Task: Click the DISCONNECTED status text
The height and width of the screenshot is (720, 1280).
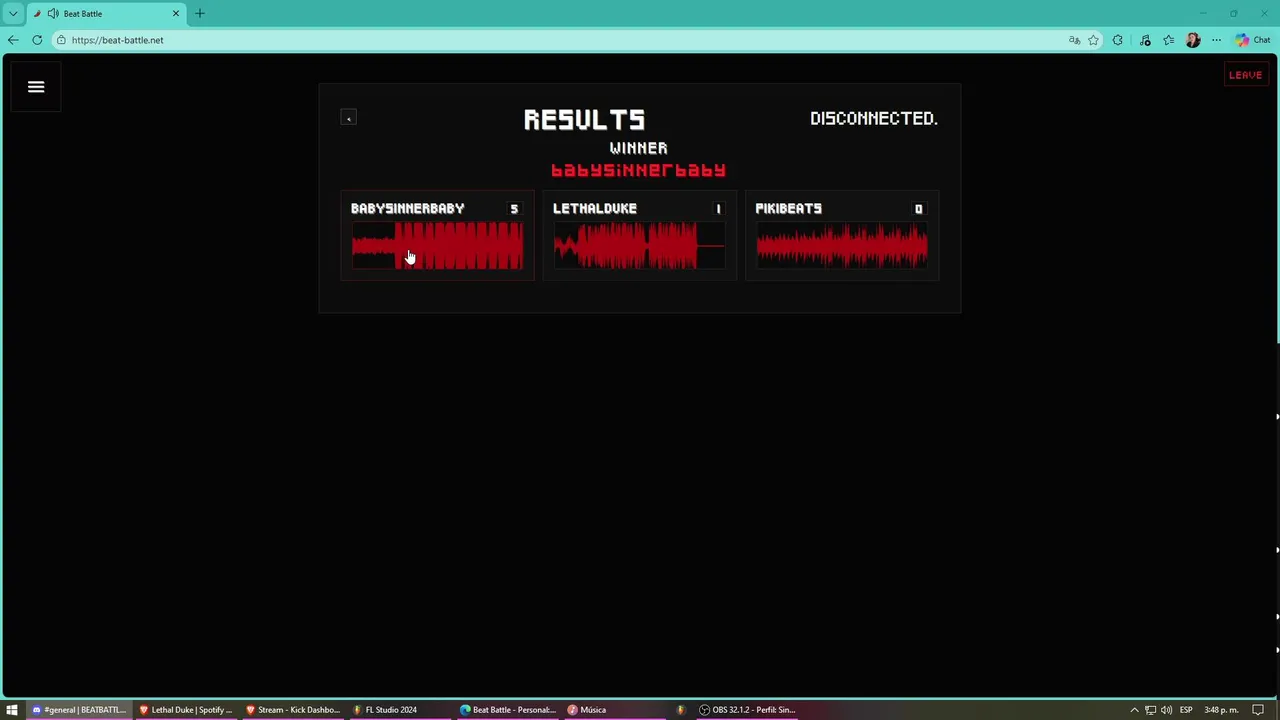Action: [874, 118]
